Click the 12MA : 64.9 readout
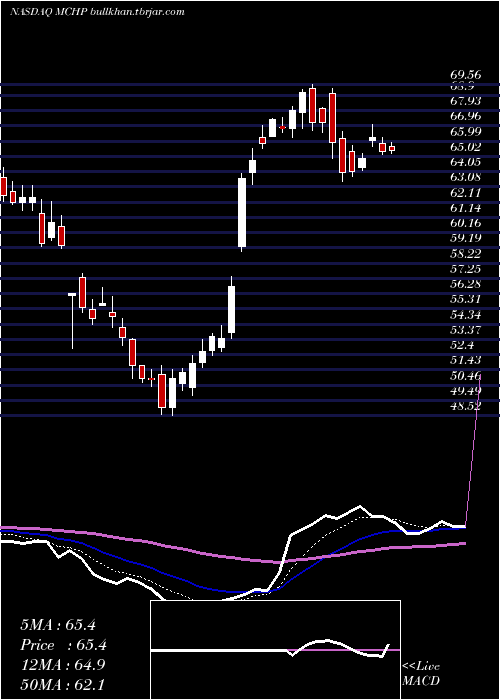 coord(63,665)
